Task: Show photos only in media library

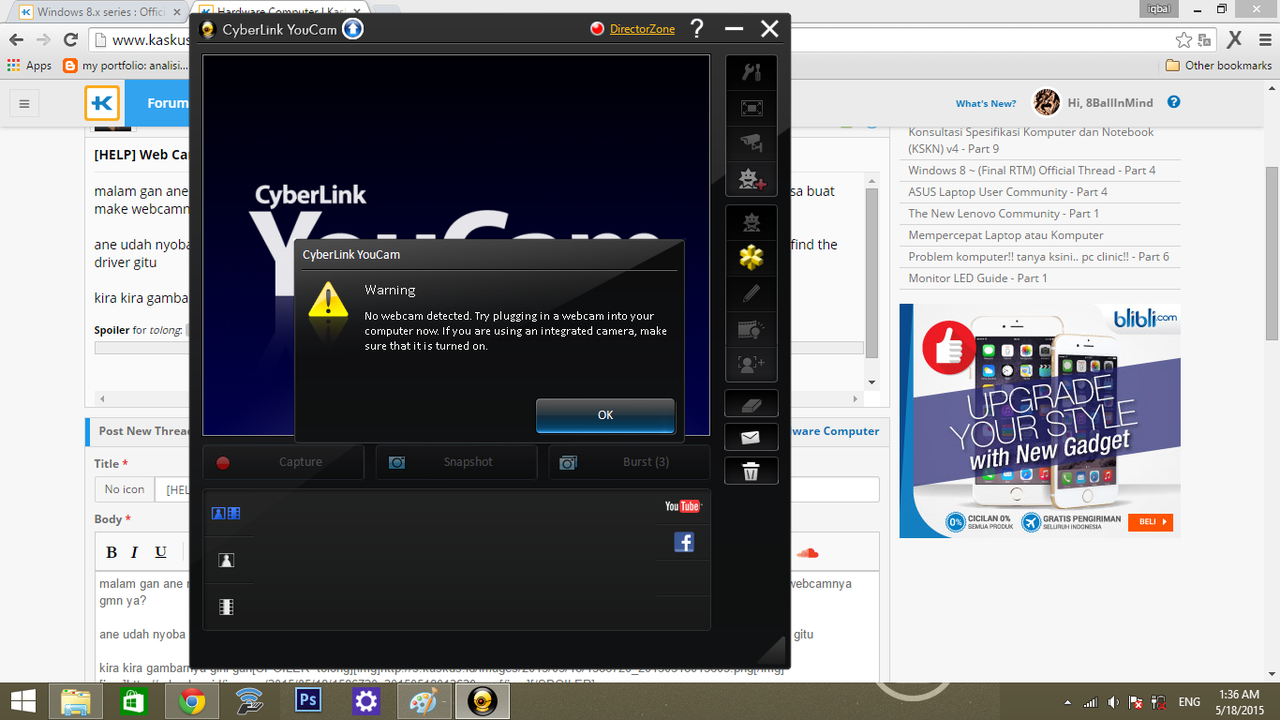Action: click(226, 560)
